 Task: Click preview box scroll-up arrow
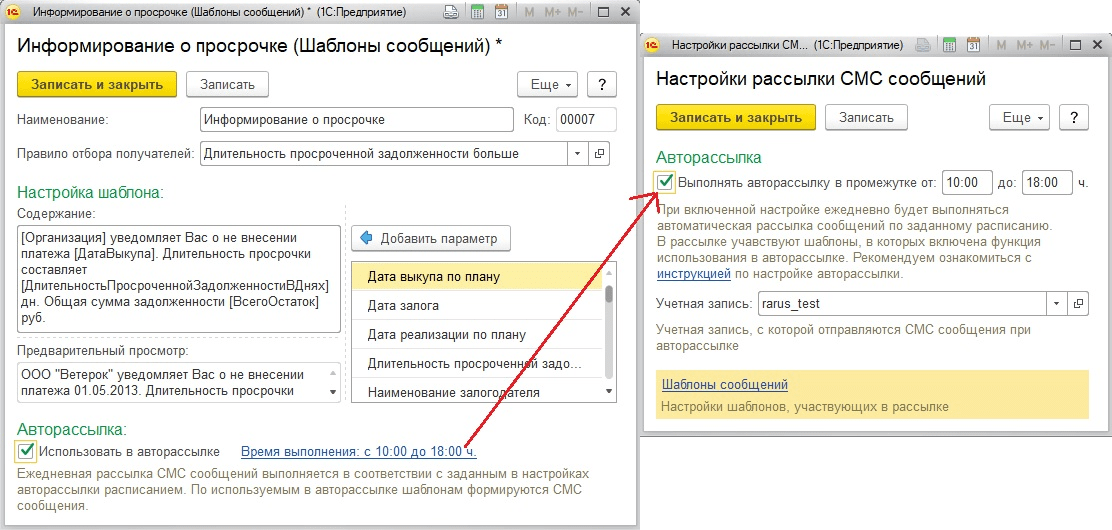click(x=332, y=372)
